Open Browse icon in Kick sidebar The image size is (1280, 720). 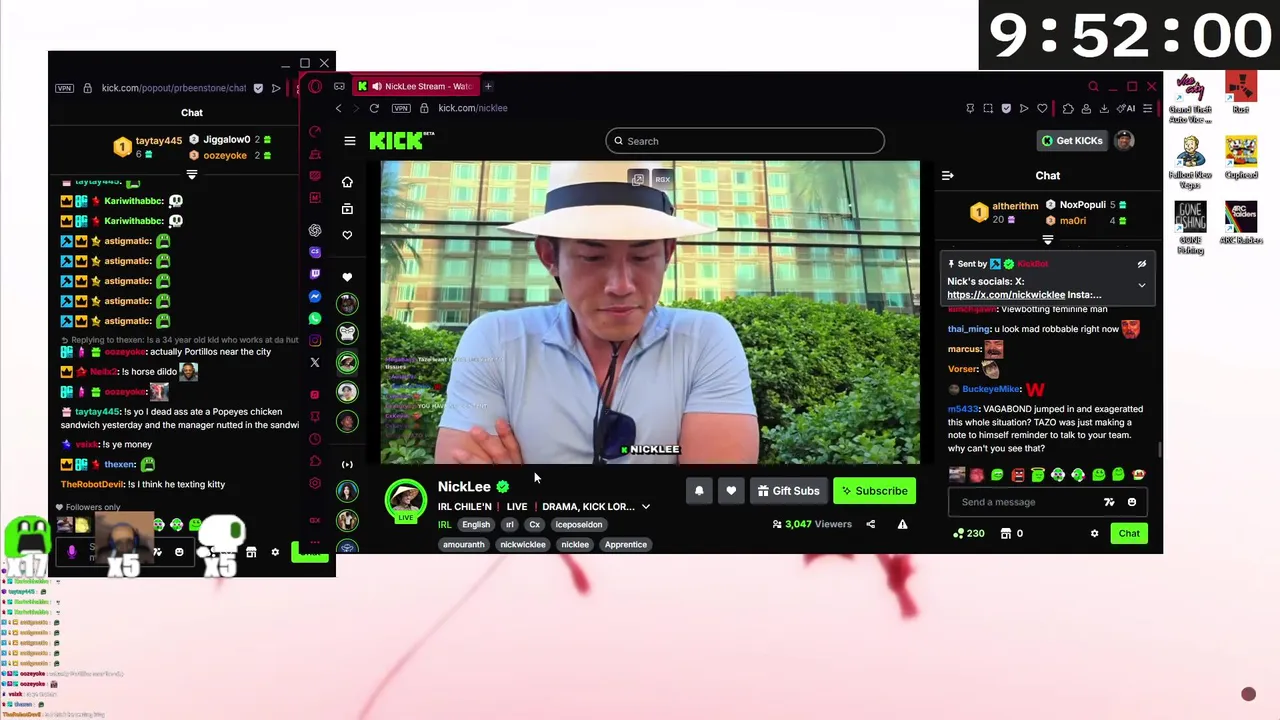pos(347,209)
